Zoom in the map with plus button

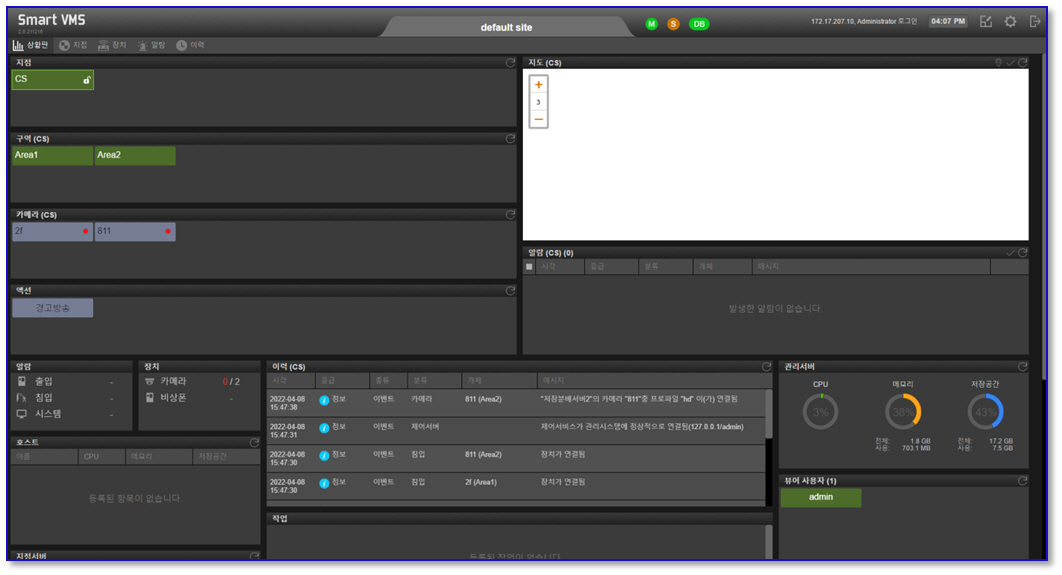(x=538, y=85)
